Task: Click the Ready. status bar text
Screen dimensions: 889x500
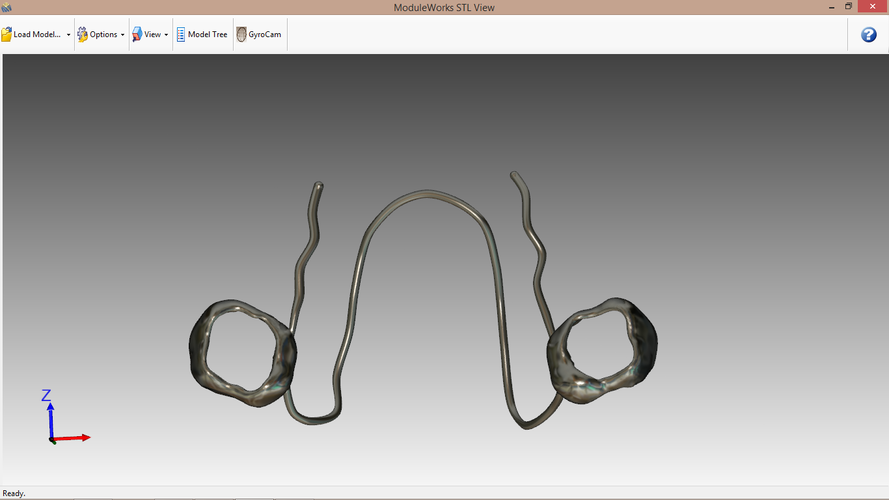Action: coord(14,493)
